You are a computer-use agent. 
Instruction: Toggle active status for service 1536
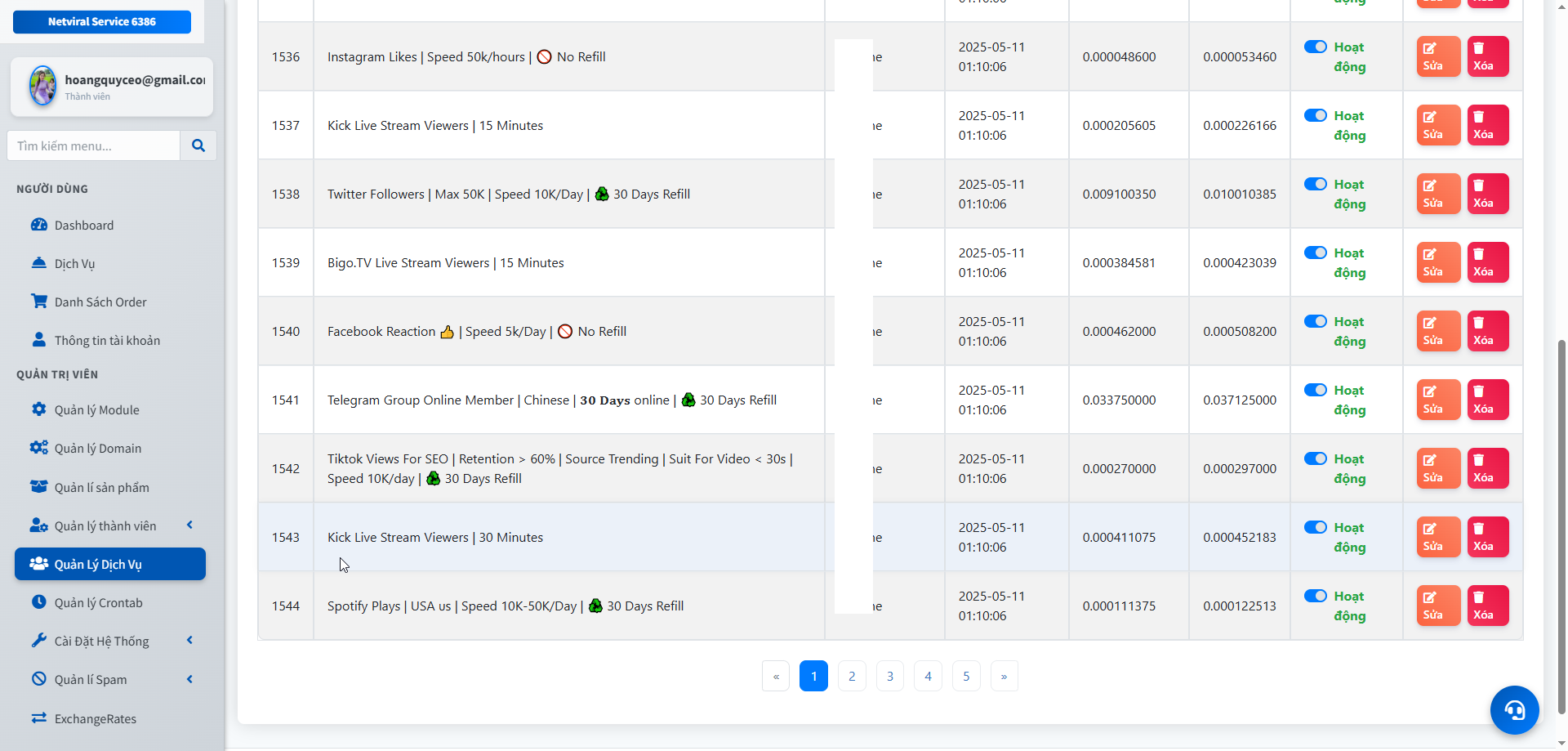tap(1315, 47)
